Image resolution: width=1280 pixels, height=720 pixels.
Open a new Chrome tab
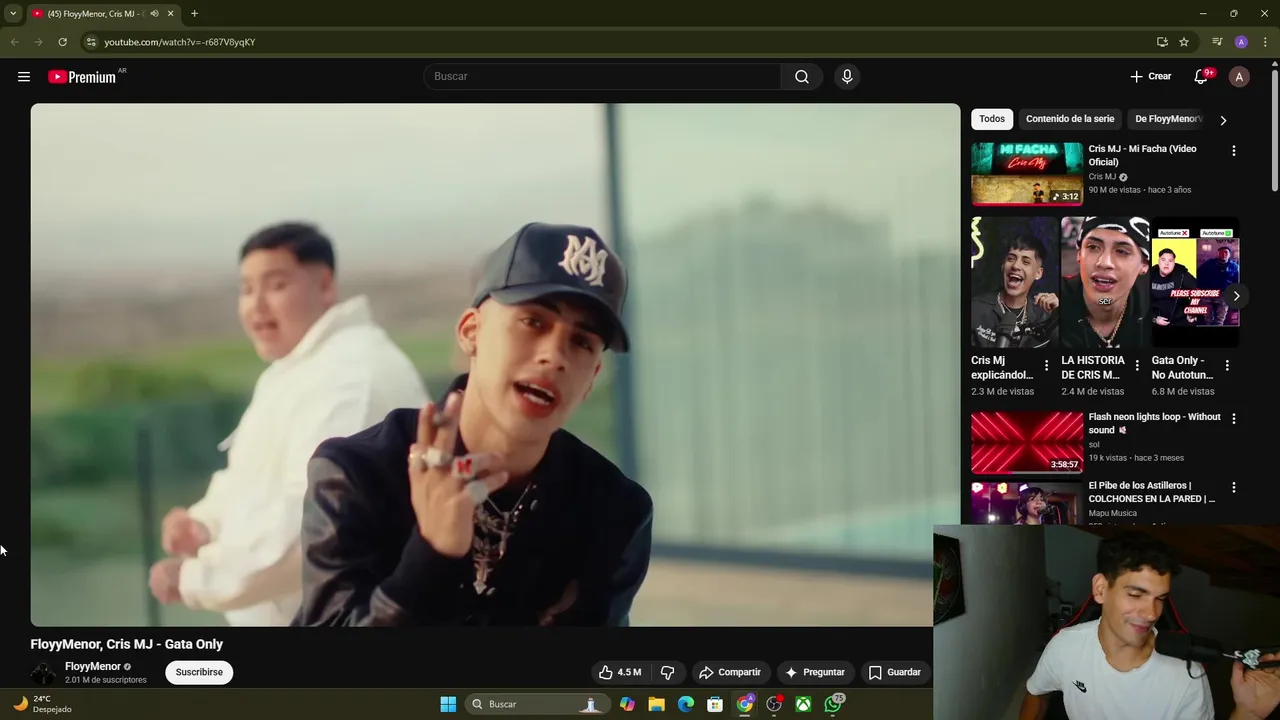pyautogui.click(x=194, y=14)
